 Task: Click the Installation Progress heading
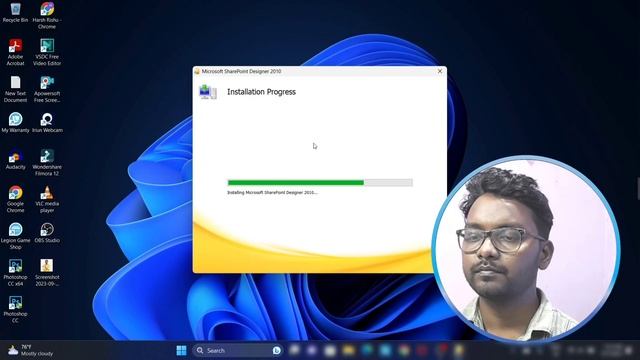(x=261, y=92)
